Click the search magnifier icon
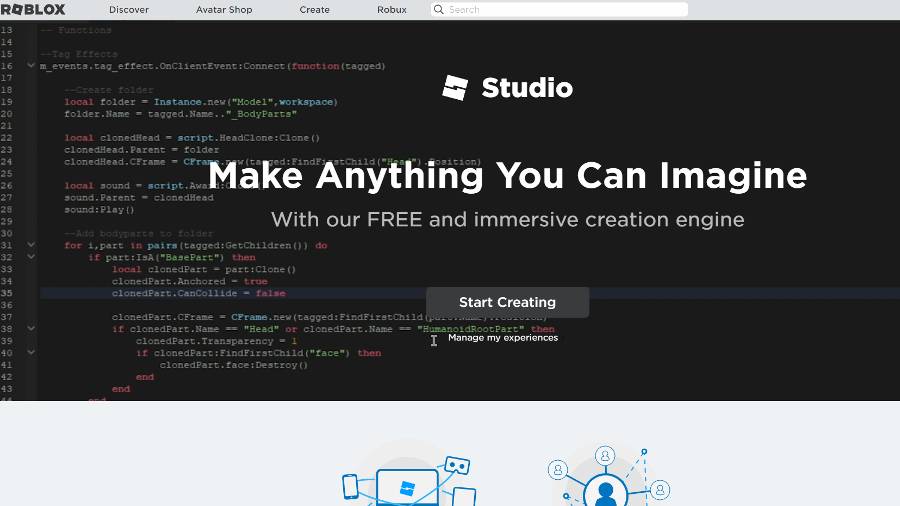Screen dimensions: 900x506 click(439, 9)
